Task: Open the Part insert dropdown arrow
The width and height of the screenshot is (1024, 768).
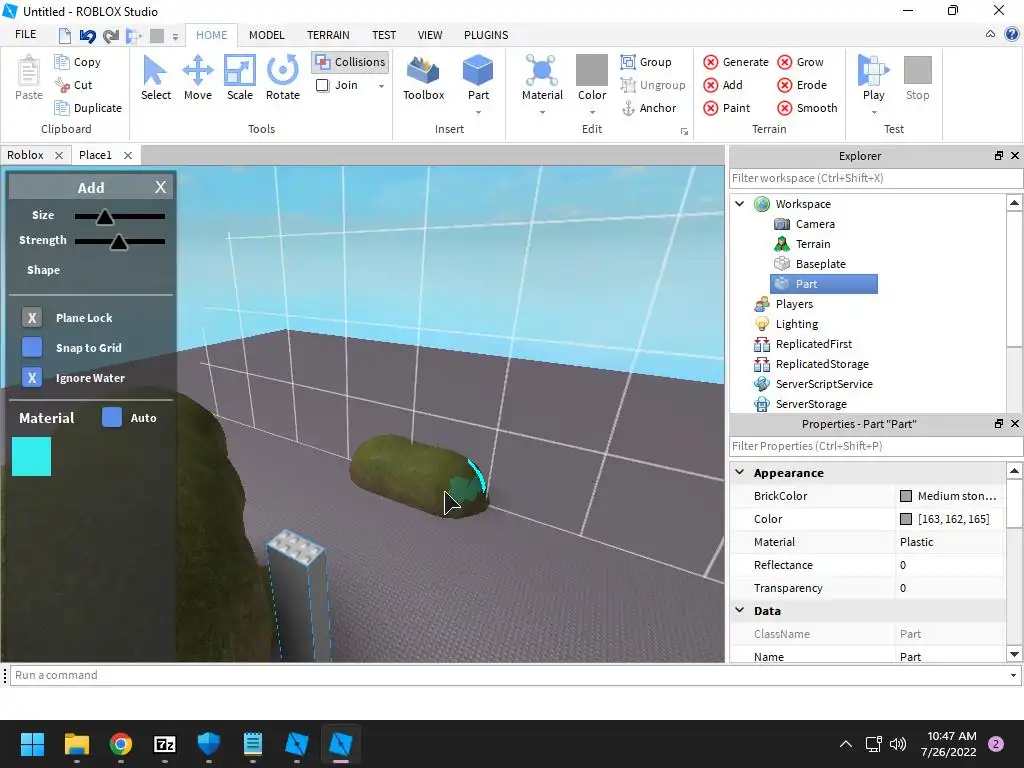Action: pos(478,112)
